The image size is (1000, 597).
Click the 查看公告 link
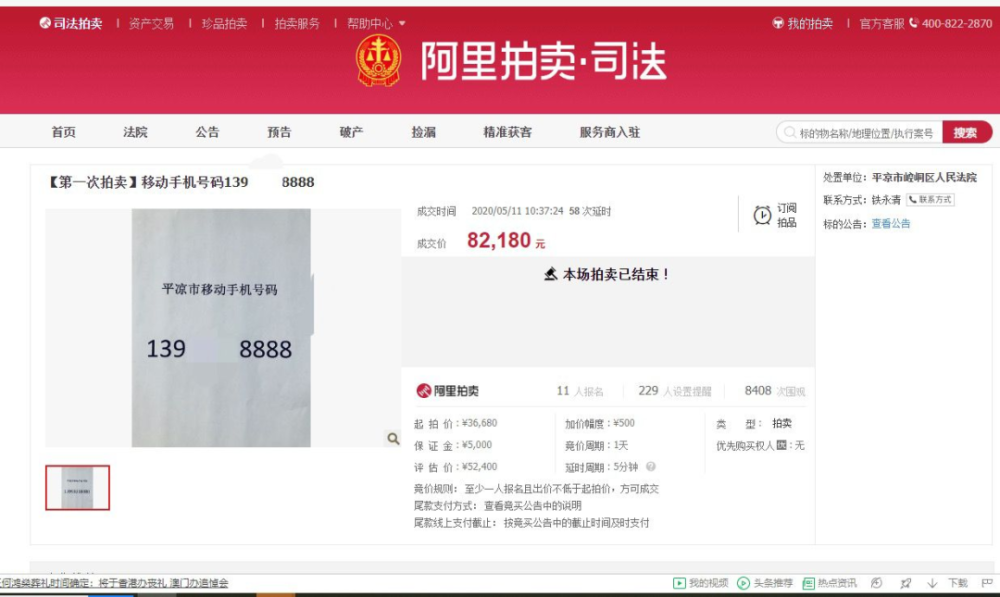click(891, 223)
